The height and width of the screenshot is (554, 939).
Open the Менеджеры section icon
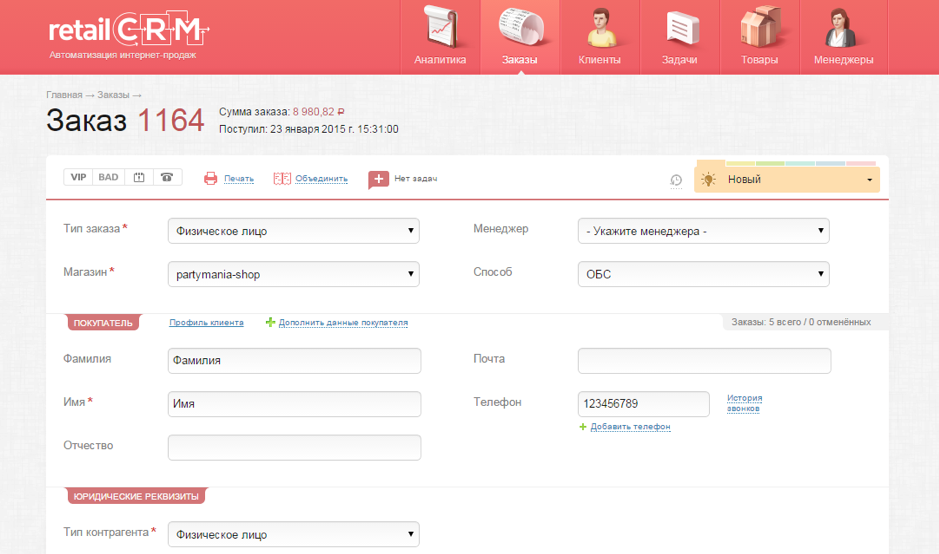pyautogui.click(x=843, y=28)
